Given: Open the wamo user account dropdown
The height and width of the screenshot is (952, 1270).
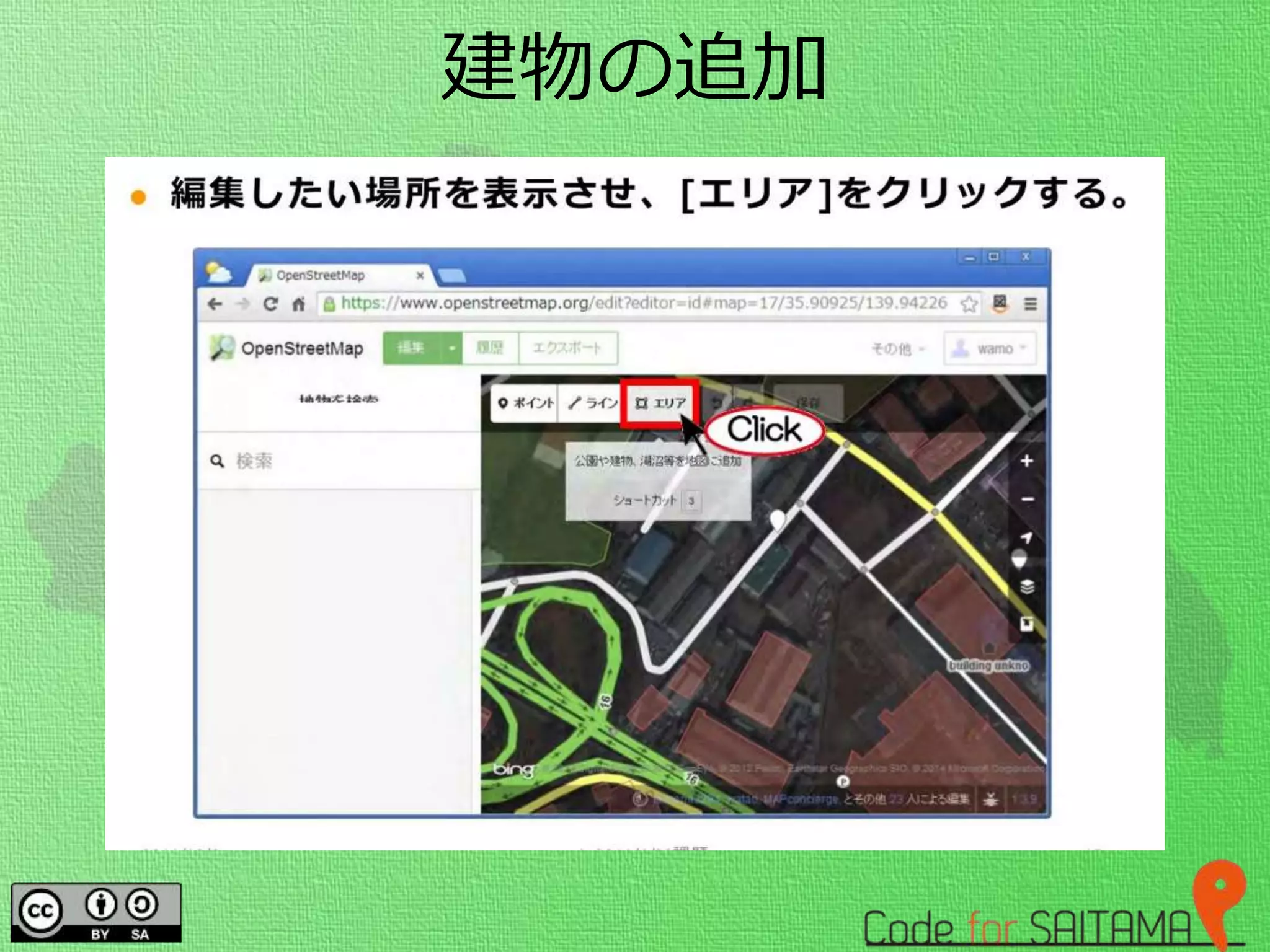Looking at the screenshot, I should [x=990, y=348].
